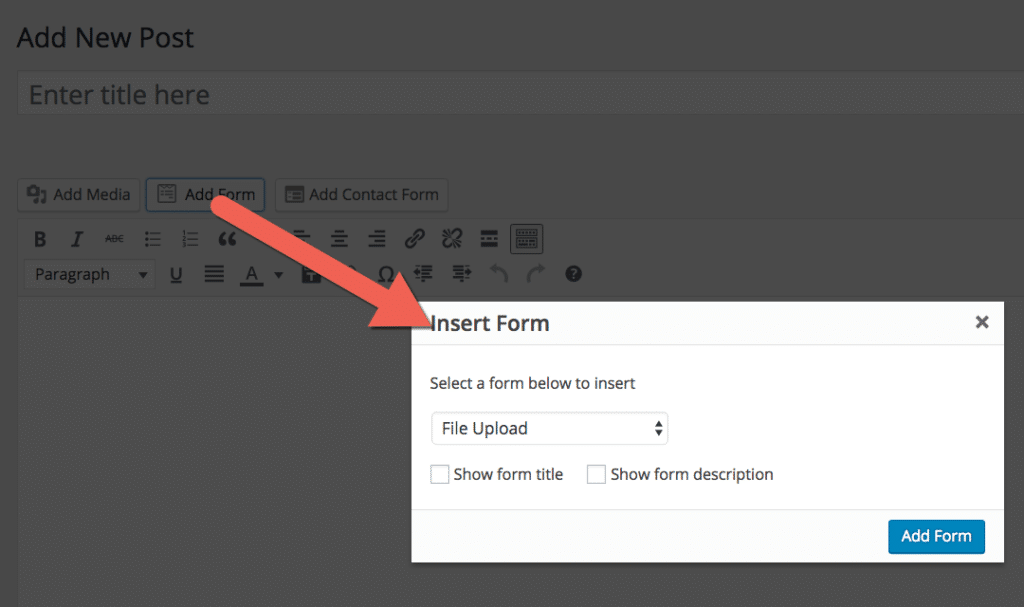Open the text color picker arrow
The image size is (1024, 607).
278,275
